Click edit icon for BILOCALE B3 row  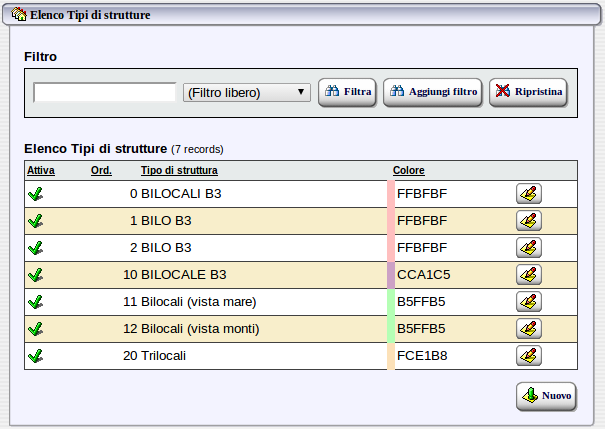click(529, 274)
